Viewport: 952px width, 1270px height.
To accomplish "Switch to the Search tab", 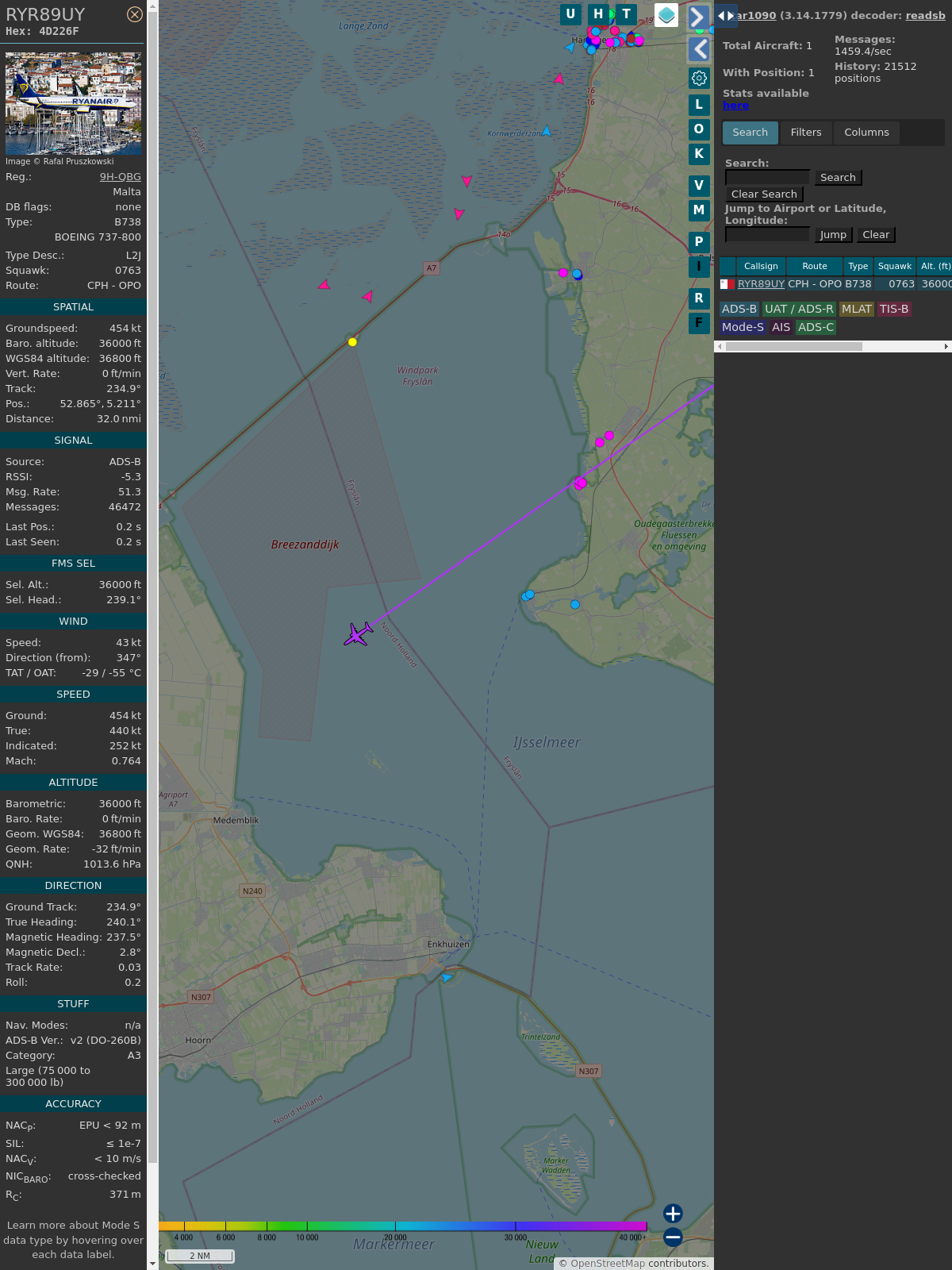I will [x=750, y=133].
